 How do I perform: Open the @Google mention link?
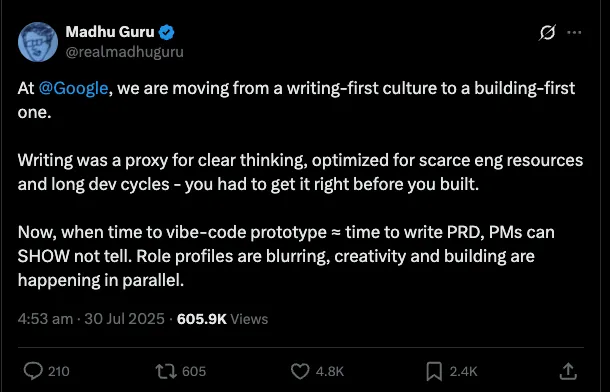tap(74, 89)
